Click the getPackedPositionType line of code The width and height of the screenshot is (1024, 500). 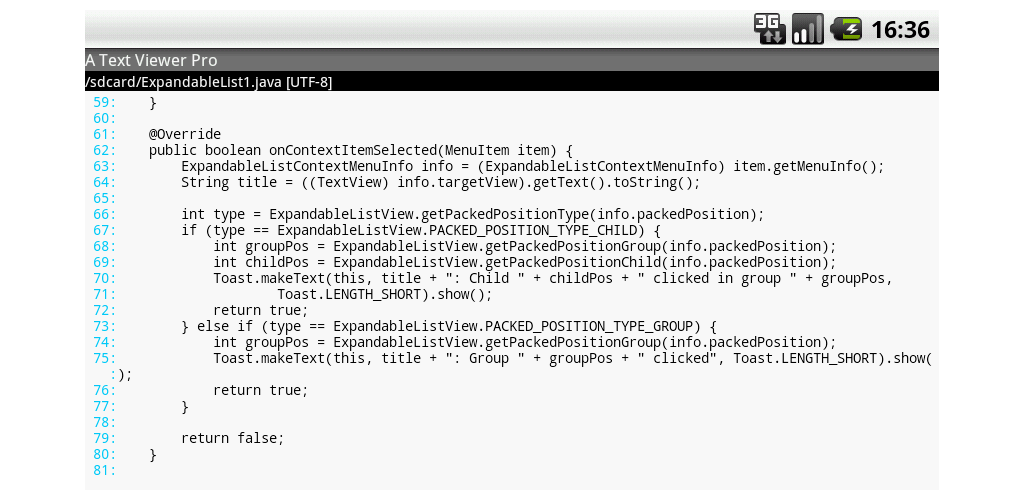[472, 214]
